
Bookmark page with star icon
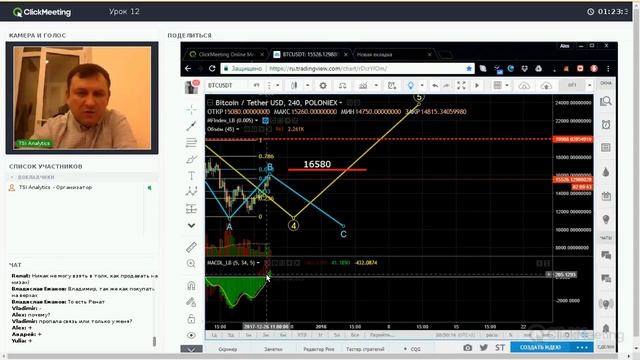[469, 69]
